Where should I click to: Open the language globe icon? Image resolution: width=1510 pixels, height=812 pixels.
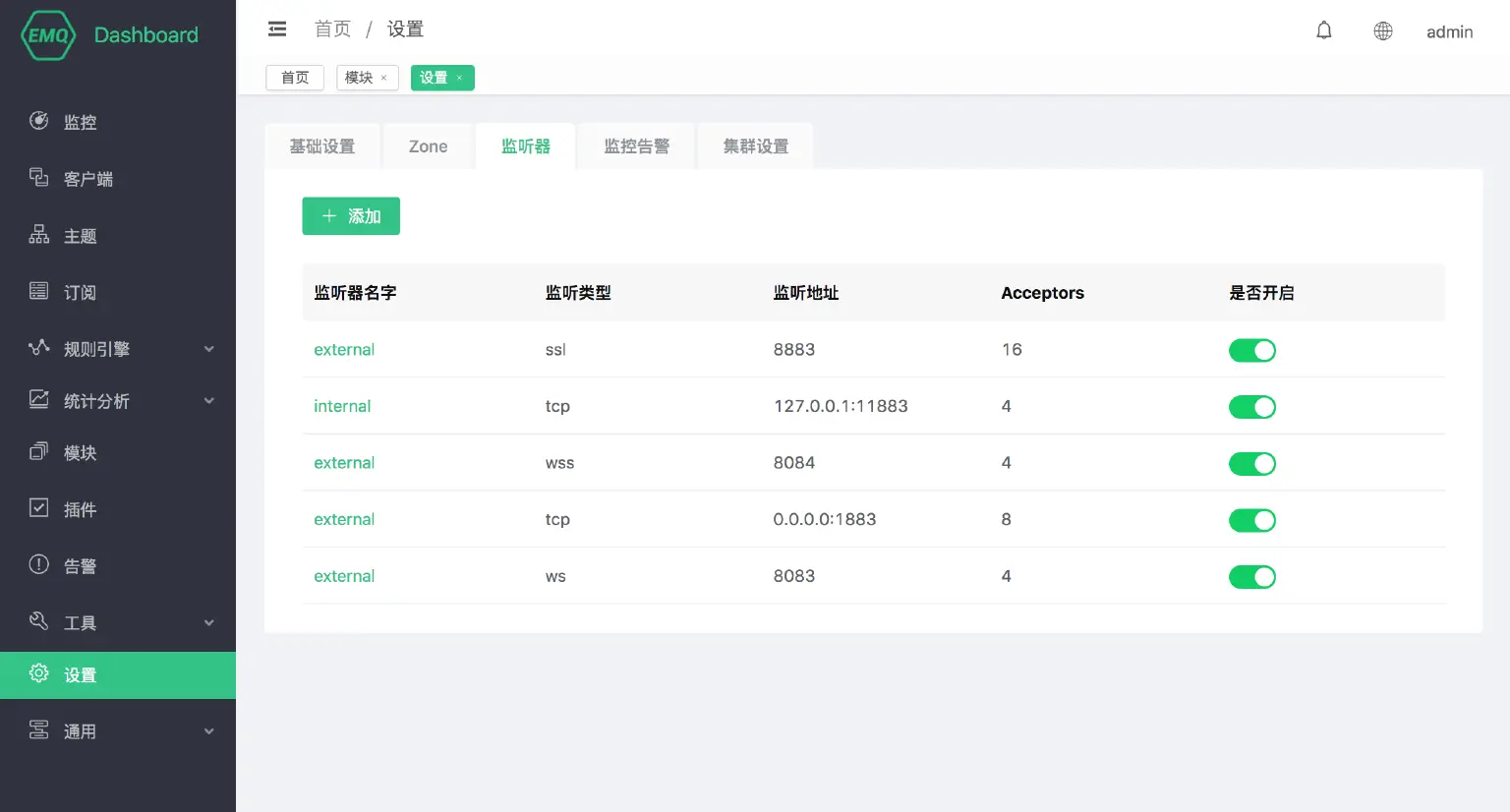[1382, 31]
